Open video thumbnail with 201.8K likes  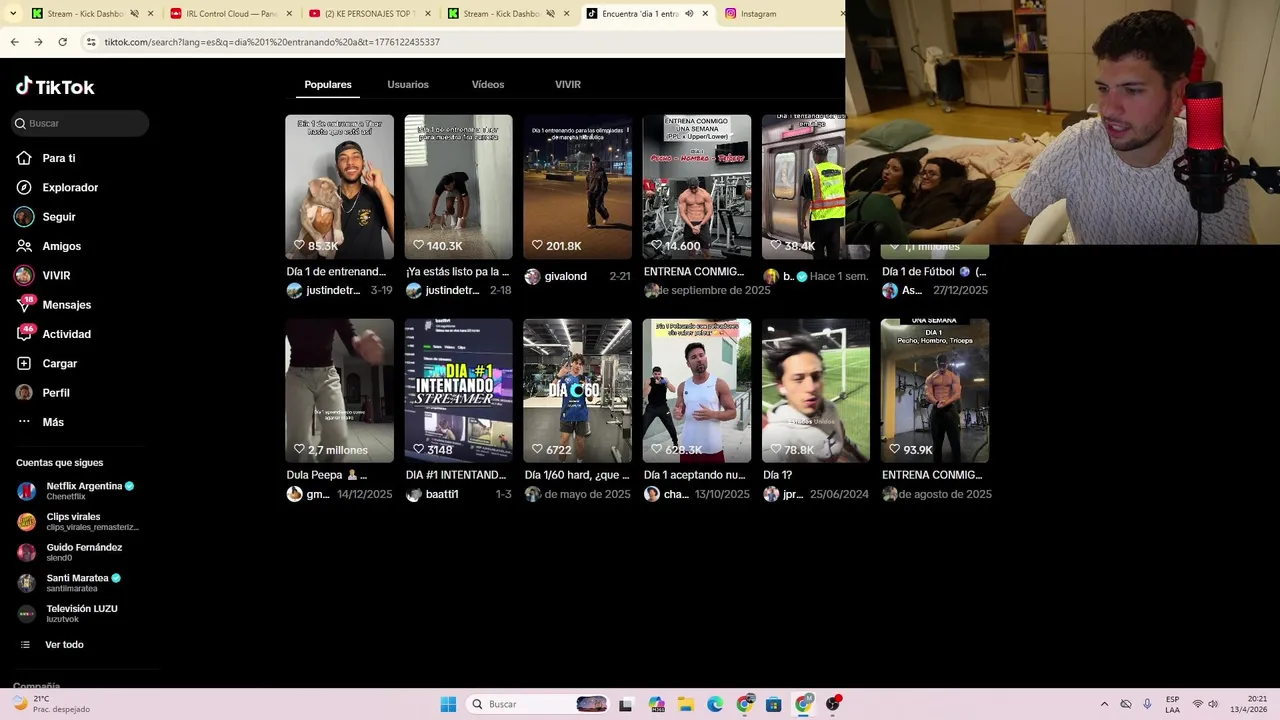pyautogui.click(x=577, y=187)
